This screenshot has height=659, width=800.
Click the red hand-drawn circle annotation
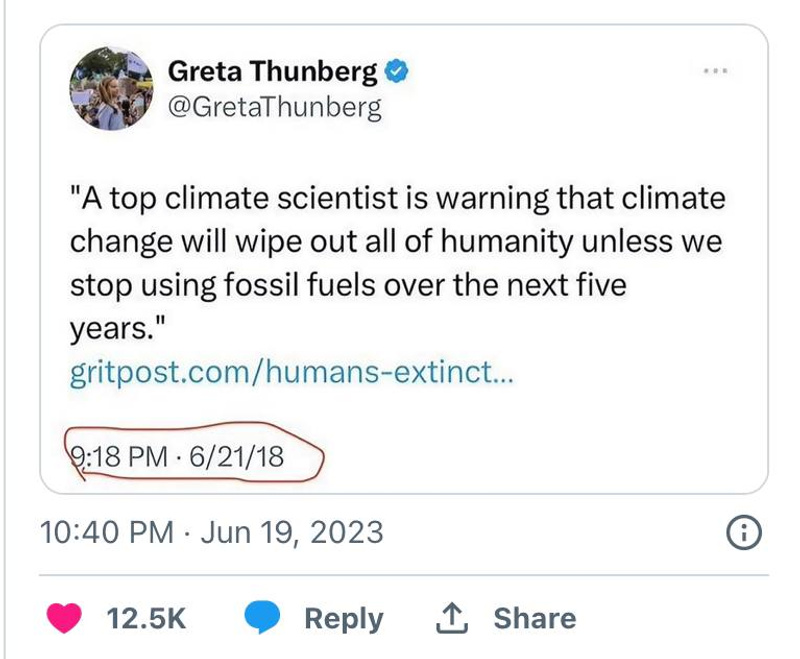click(x=320, y=462)
